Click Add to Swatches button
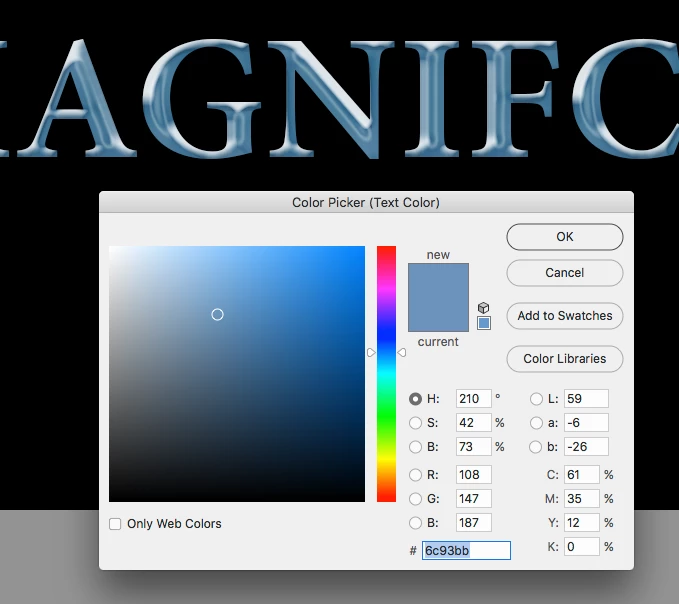This screenshot has width=679, height=604. pyautogui.click(x=565, y=316)
